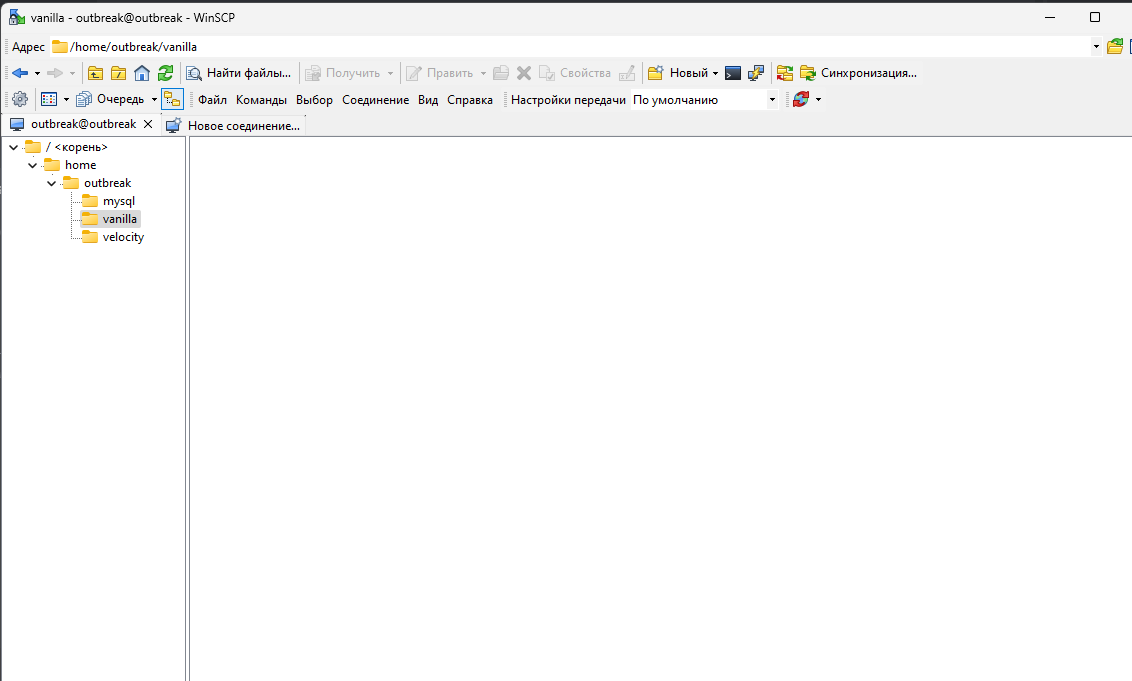Click the view style grid icon
Image resolution: width=1132 pixels, height=681 pixels.
(49, 99)
